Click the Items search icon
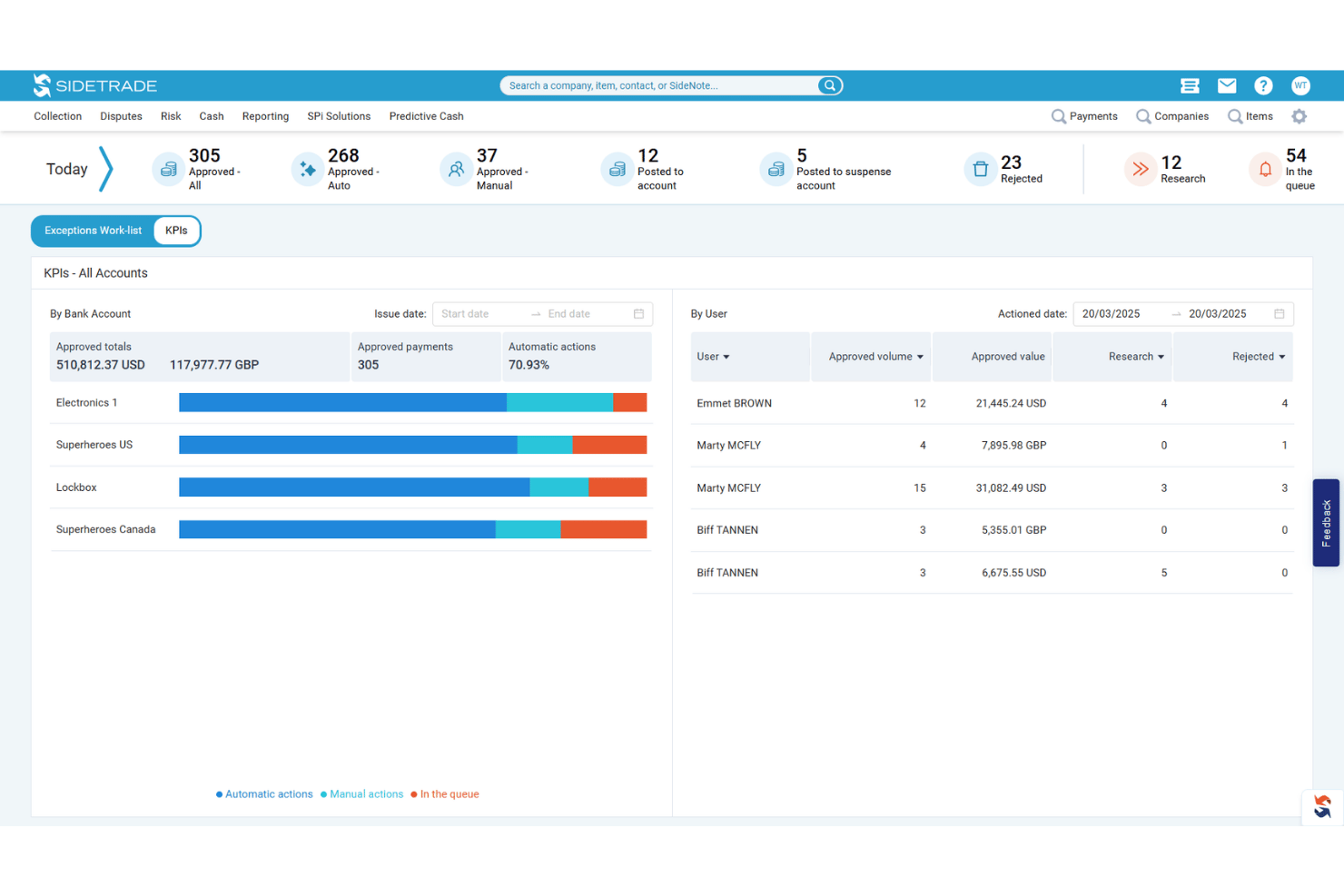Viewport: 1344px width, 896px height. click(1235, 116)
